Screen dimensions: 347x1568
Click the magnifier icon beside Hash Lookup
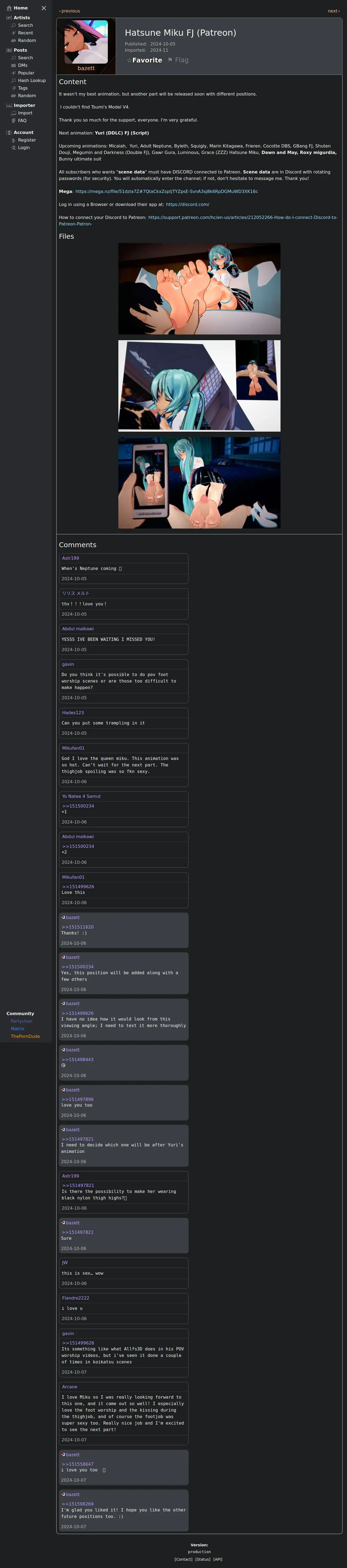tap(13, 80)
